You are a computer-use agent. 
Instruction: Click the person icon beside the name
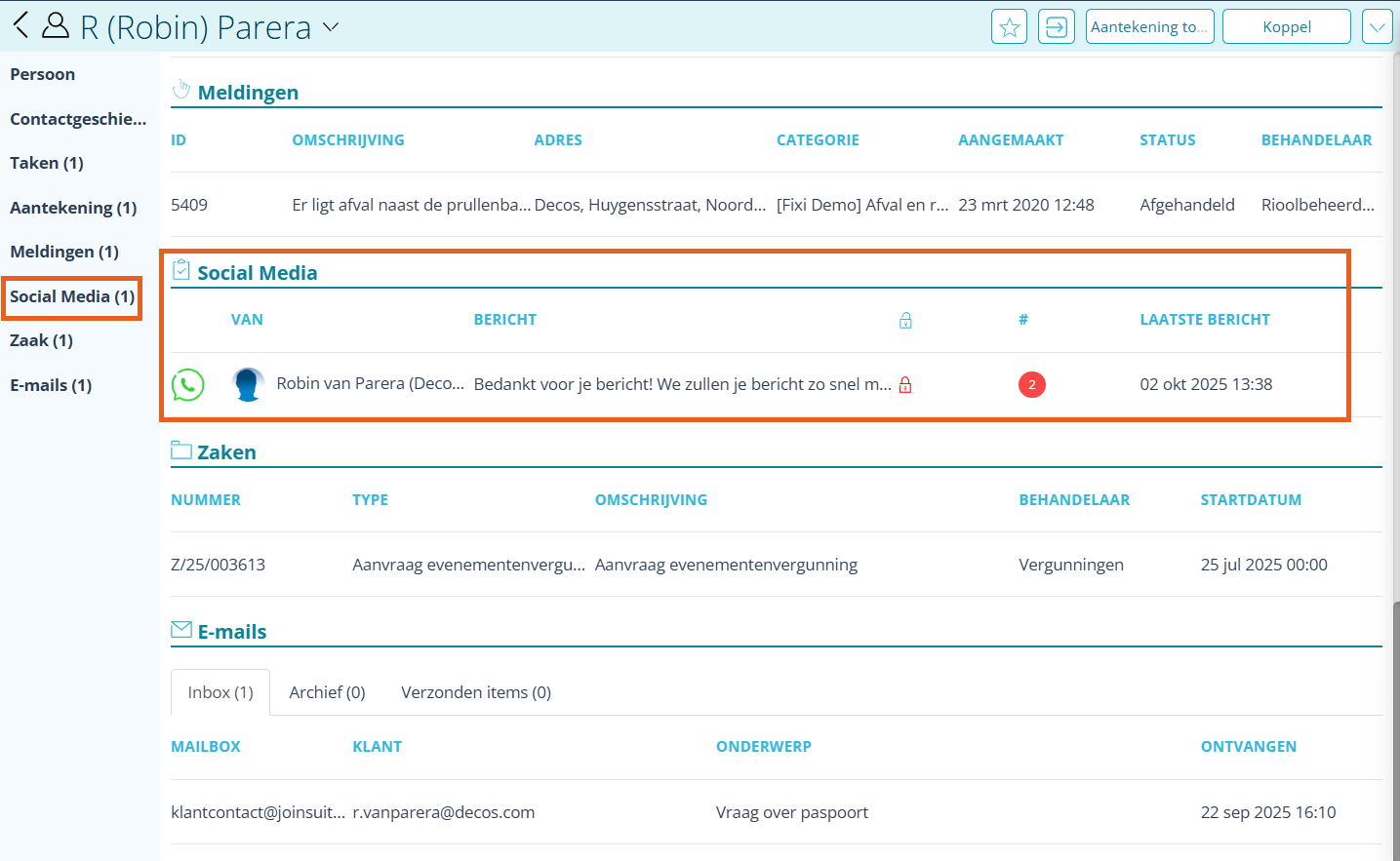click(x=56, y=26)
